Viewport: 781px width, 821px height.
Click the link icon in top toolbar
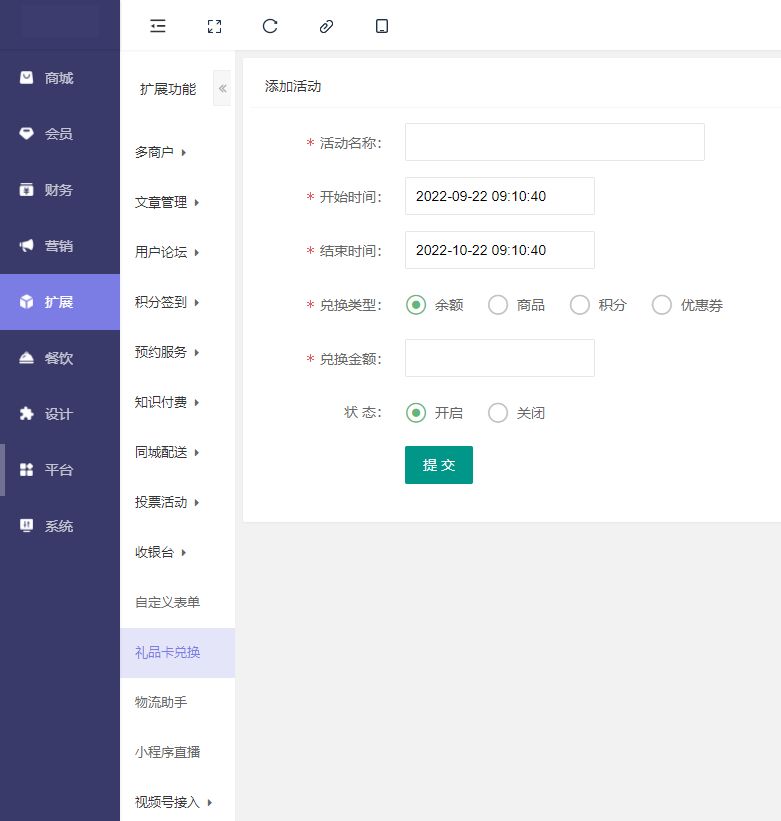click(326, 27)
